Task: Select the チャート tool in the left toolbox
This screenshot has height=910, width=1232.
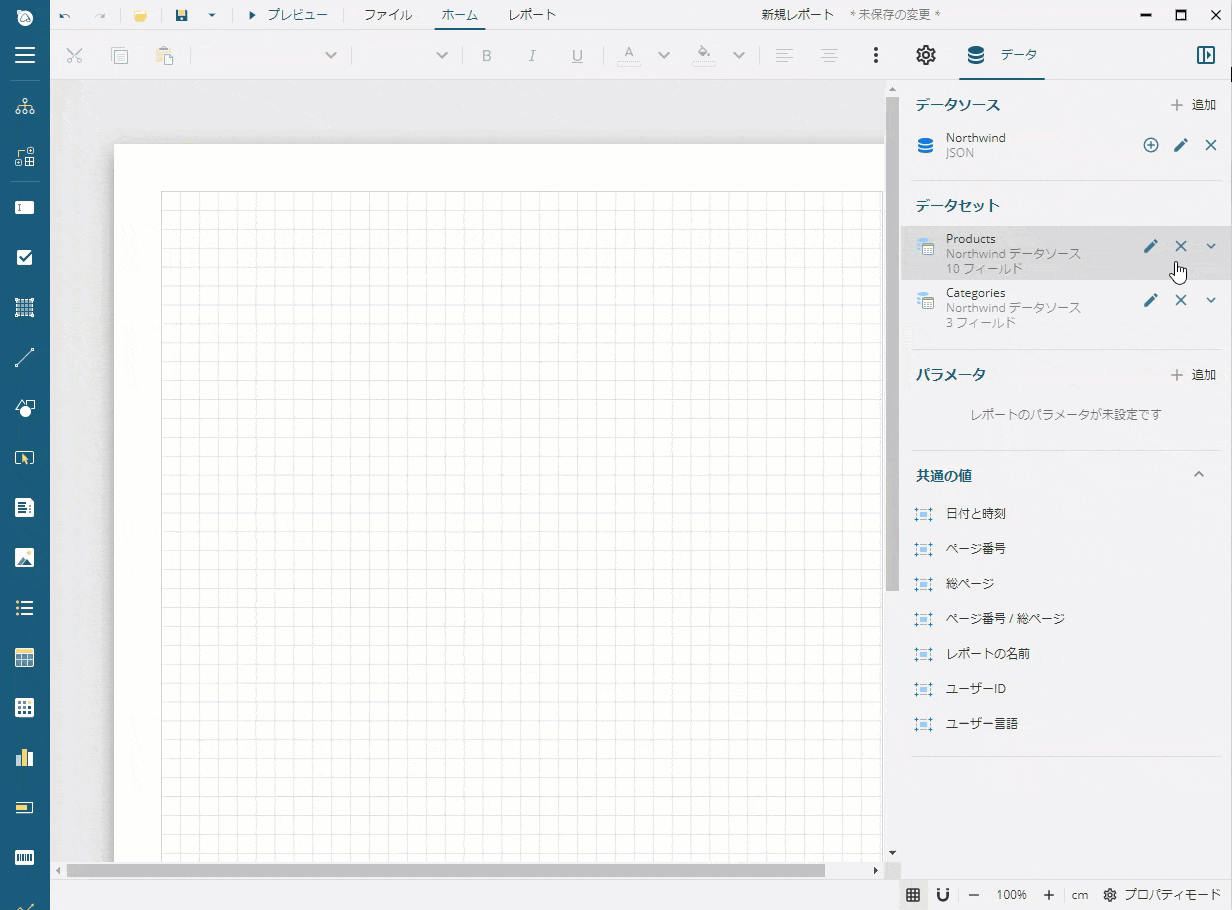Action: (x=24, y=757)
